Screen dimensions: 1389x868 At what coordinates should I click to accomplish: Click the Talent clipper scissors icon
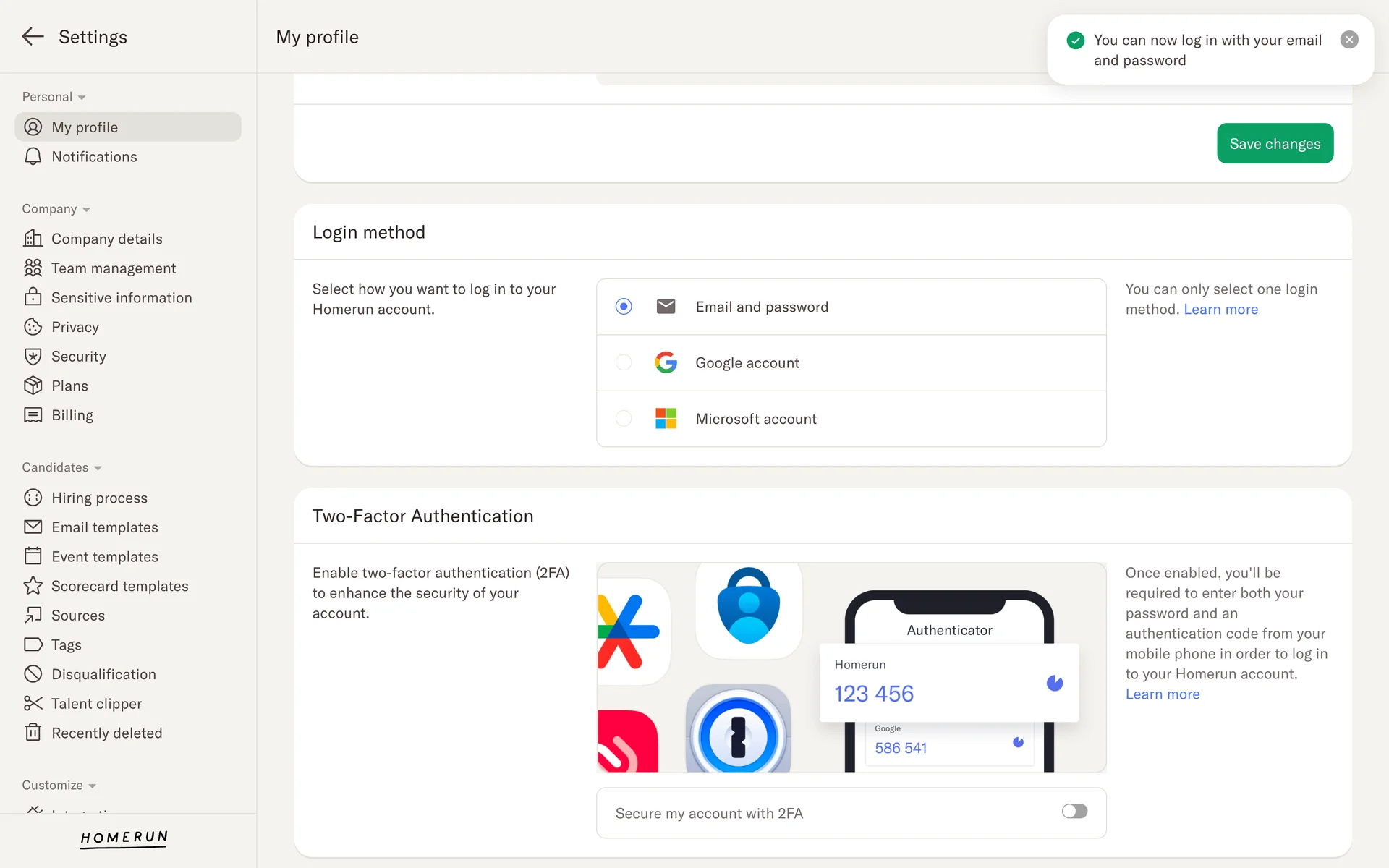(x=33, y=704)
